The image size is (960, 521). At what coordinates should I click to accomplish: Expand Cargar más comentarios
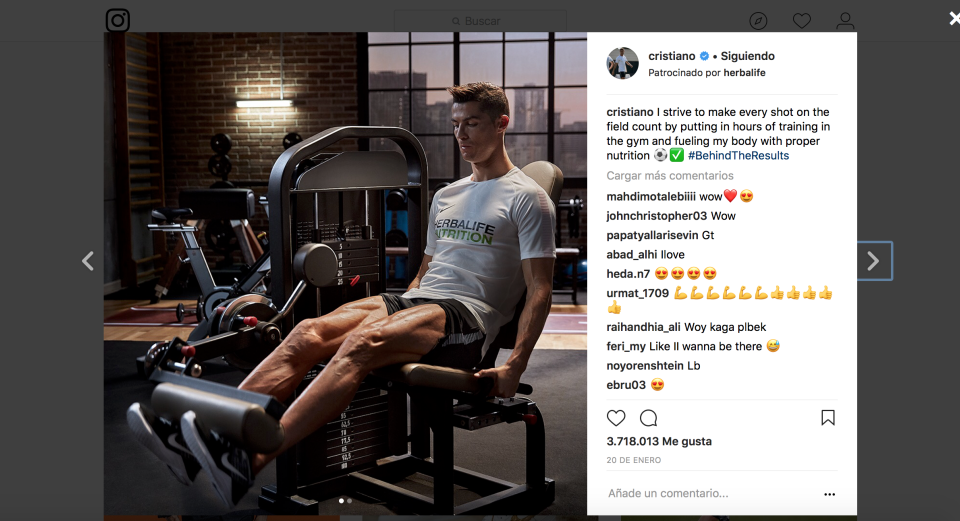point(670,176)
